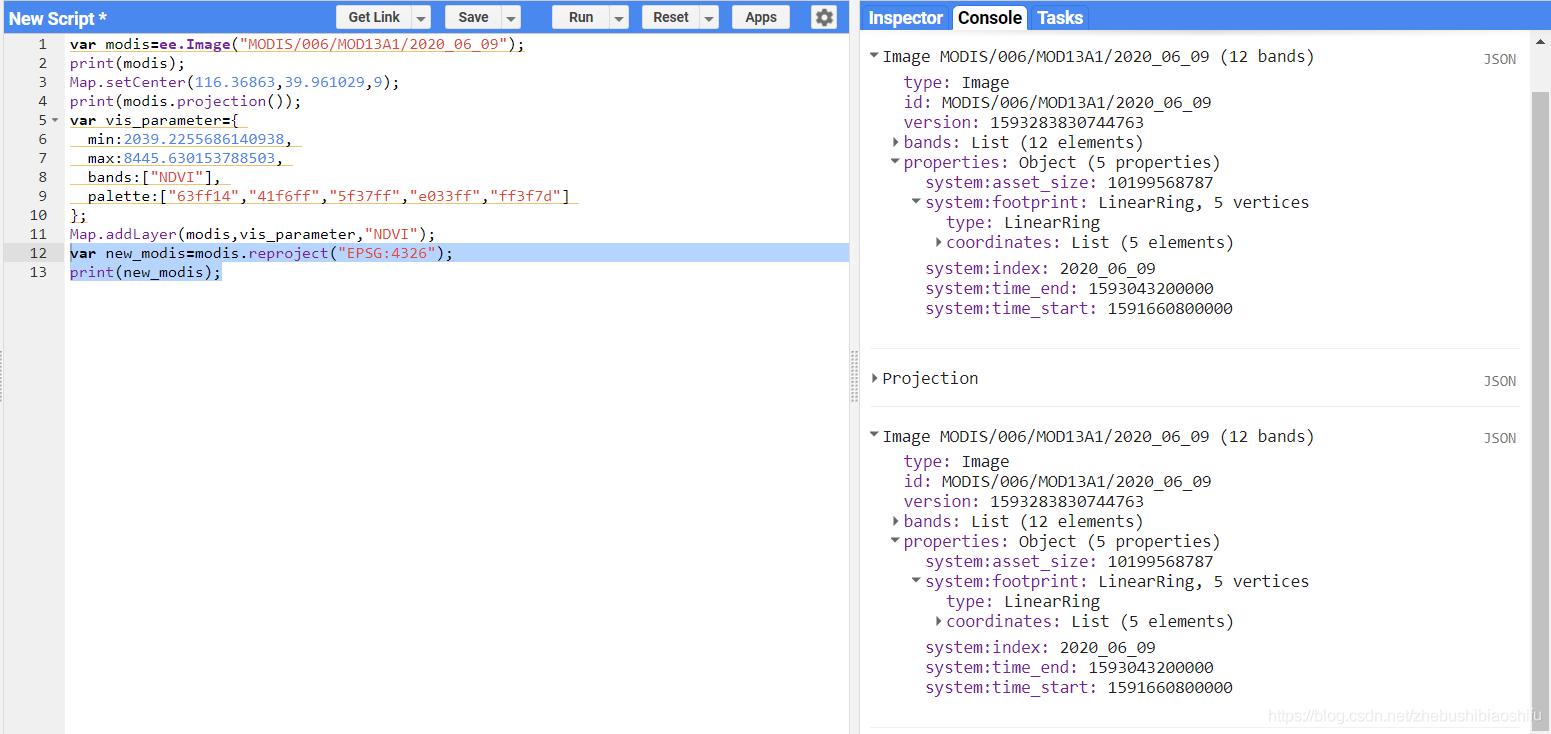
Task: Switch to the Tasks tab
Action: pos(1059,18)
